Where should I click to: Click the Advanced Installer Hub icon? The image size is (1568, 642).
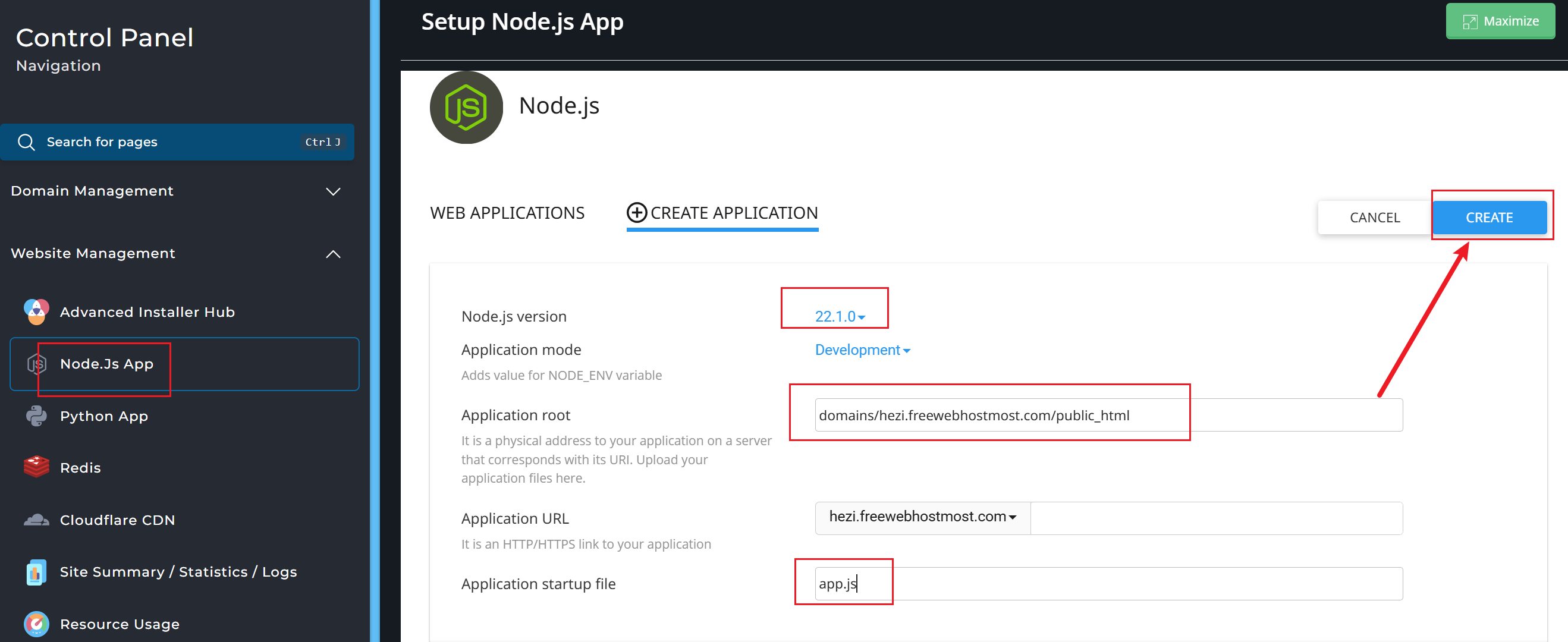pos(36,311)
